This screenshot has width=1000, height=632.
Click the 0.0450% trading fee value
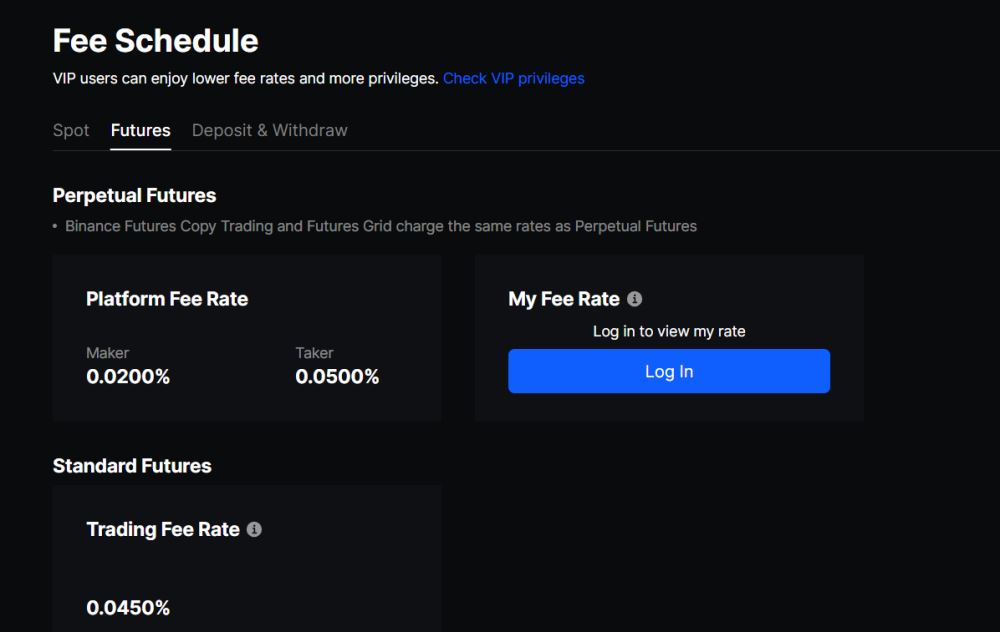click(x=128, y=607)
